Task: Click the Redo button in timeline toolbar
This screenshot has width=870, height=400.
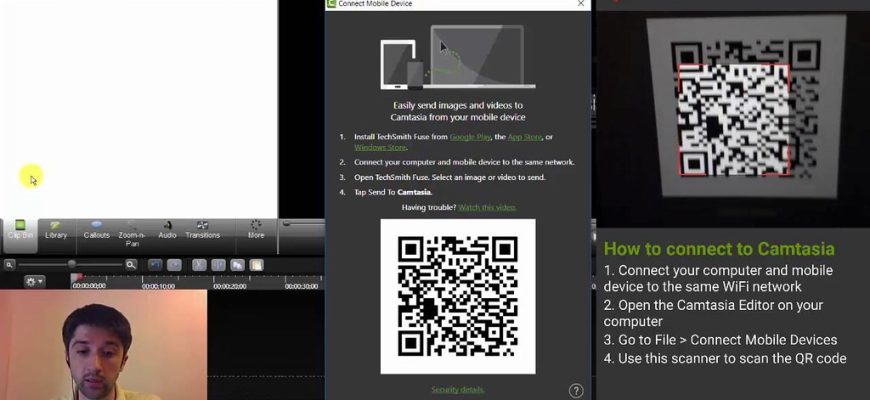Action: [175, 265]
